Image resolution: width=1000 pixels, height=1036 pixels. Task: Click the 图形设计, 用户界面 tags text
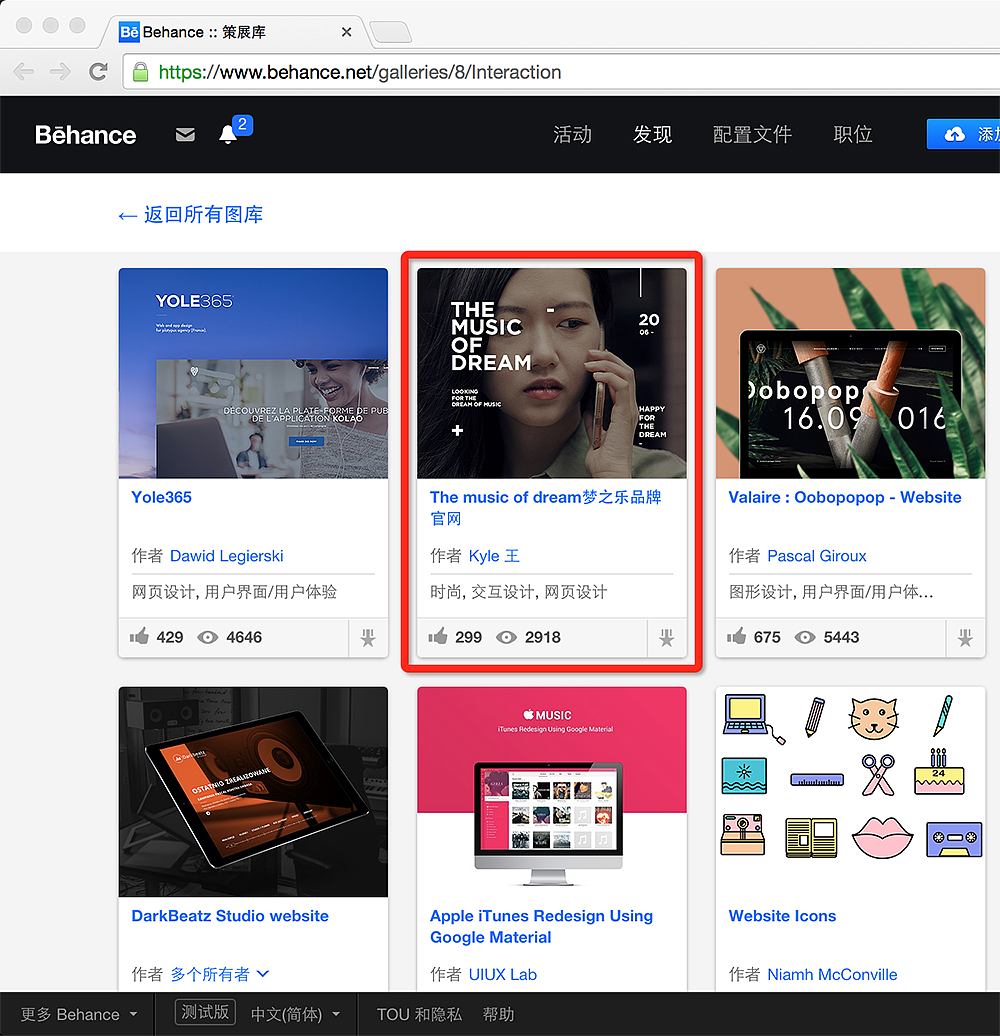point(831,592)
